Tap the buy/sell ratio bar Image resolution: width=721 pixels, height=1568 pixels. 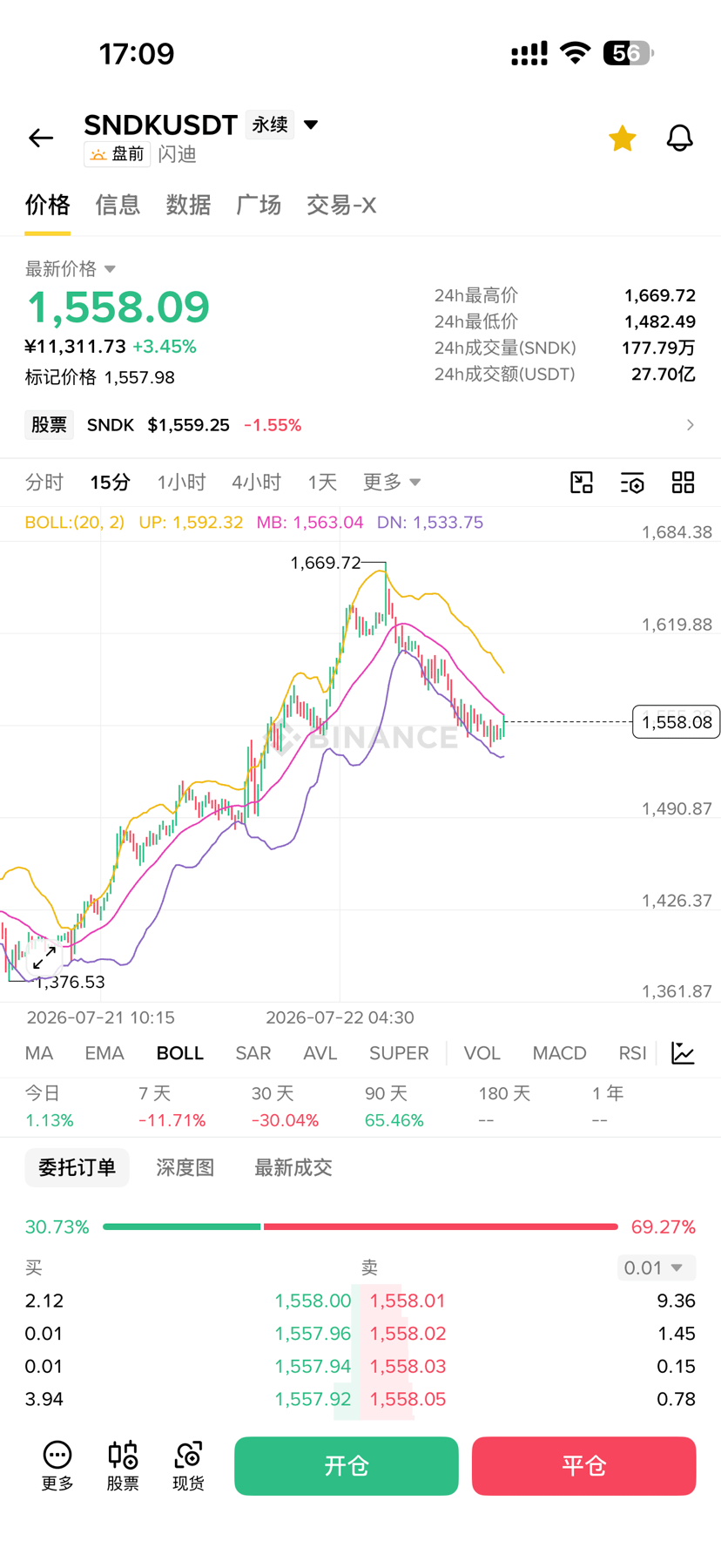360,1227
